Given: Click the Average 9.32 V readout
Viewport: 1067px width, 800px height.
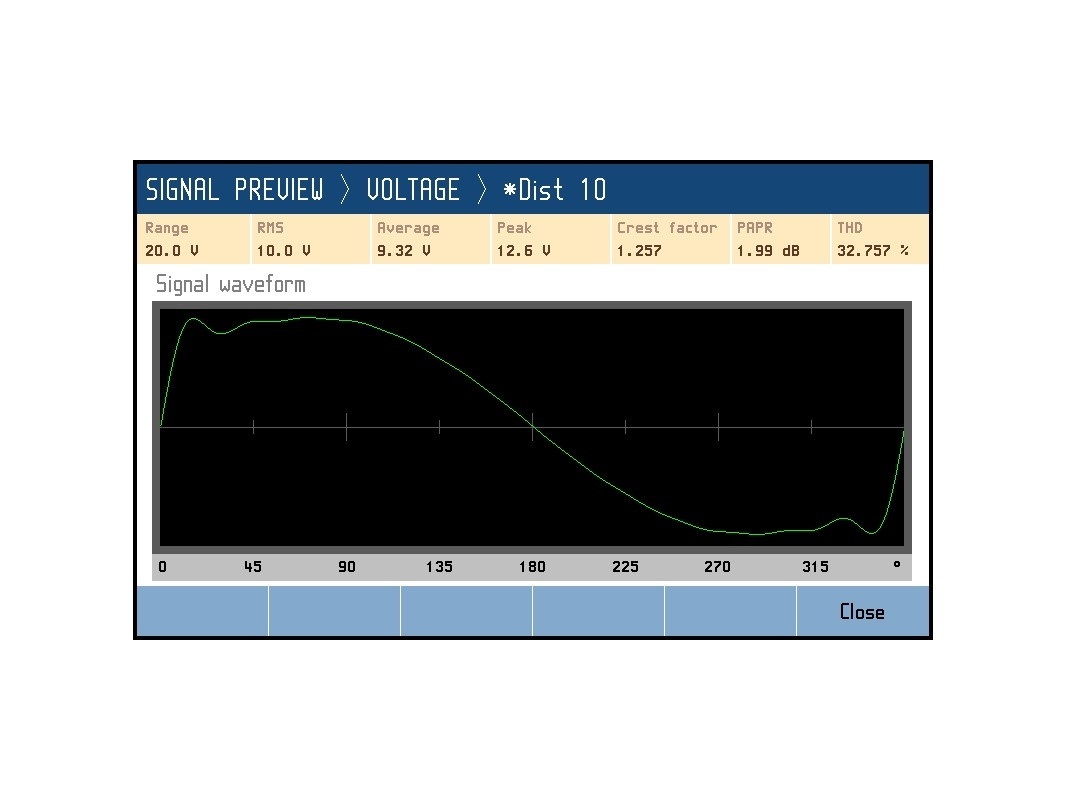Looking at the screenshot, I should pos(430,239).
